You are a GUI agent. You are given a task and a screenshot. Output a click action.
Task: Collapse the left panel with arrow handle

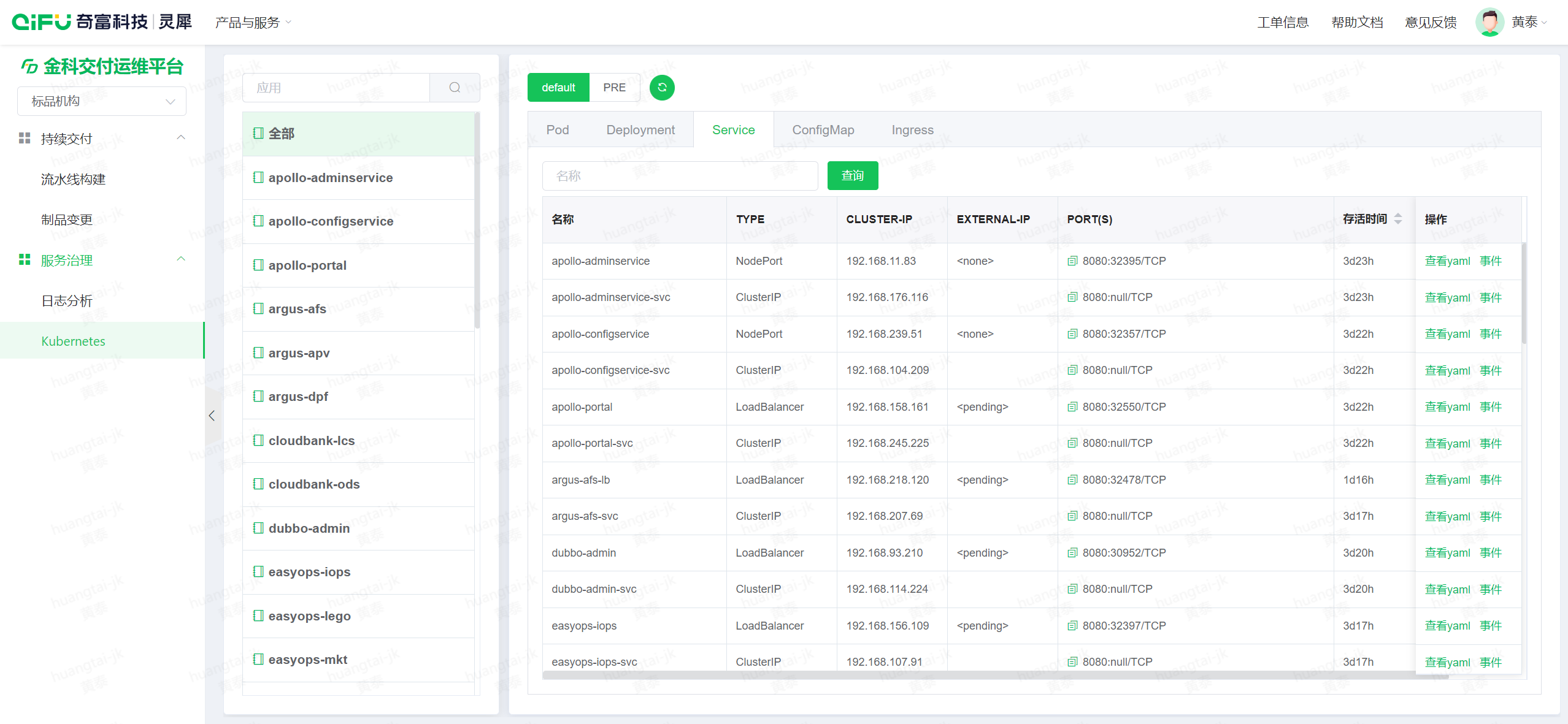pyautogui.click(x=212, y=416)
